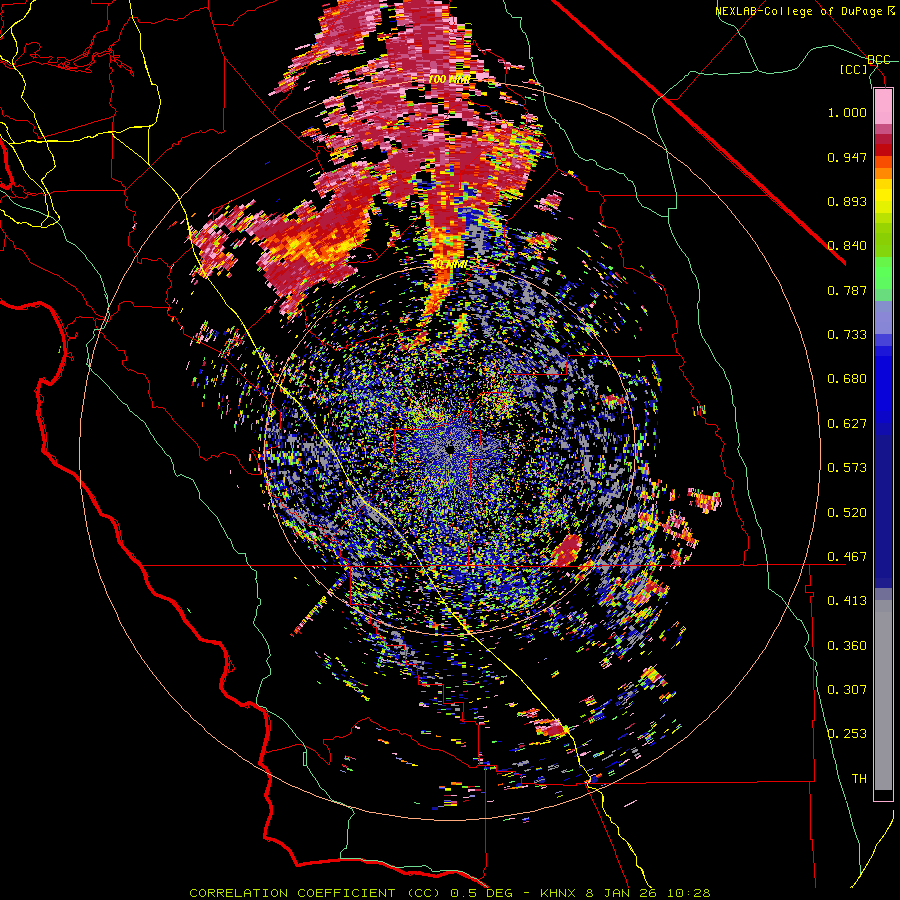Click the NEXLAB-College of DuPage credit text

[x=804, y=11]
